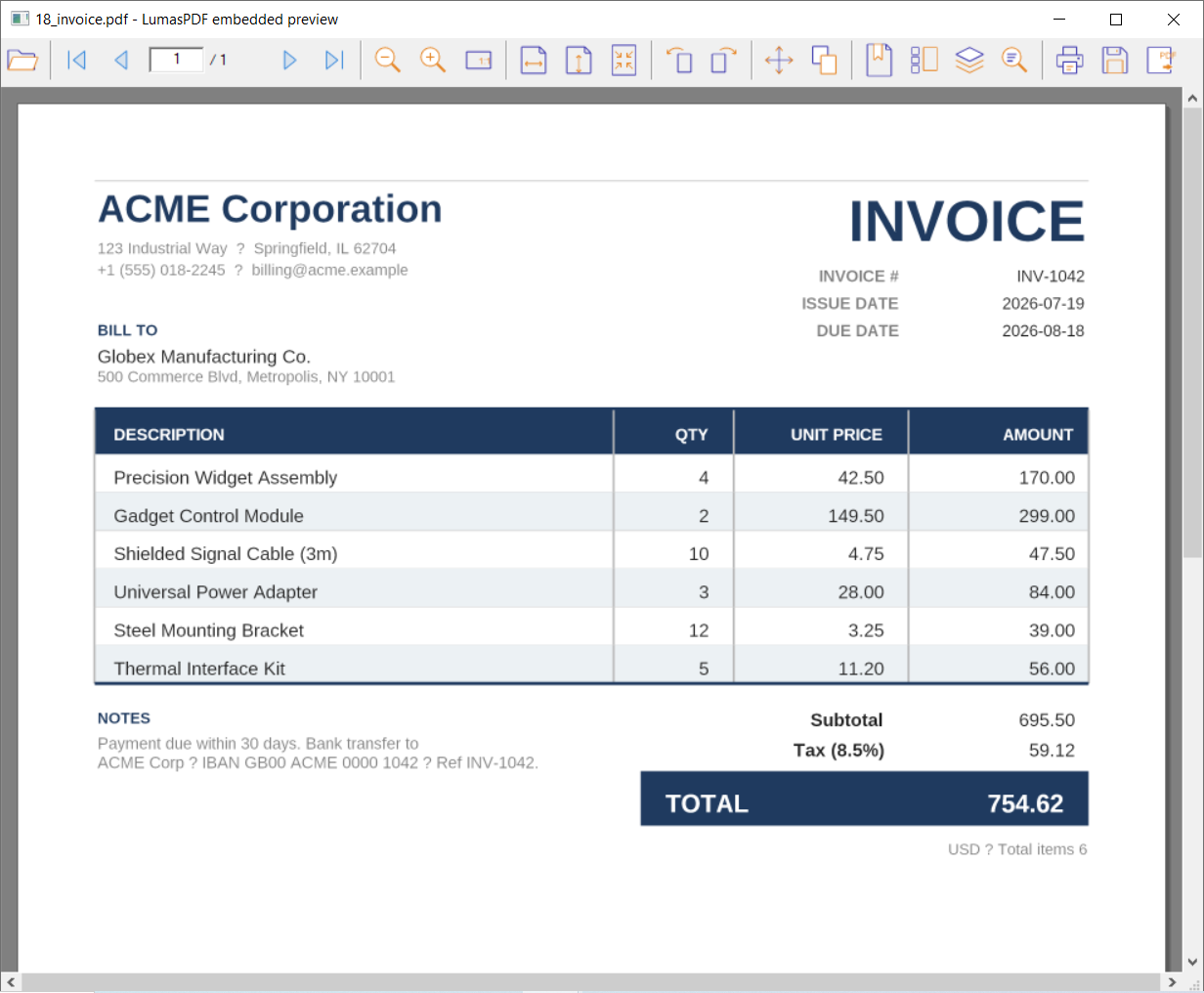
Task: Set zoom to actual size 1:1
Action: click(479, 61)
